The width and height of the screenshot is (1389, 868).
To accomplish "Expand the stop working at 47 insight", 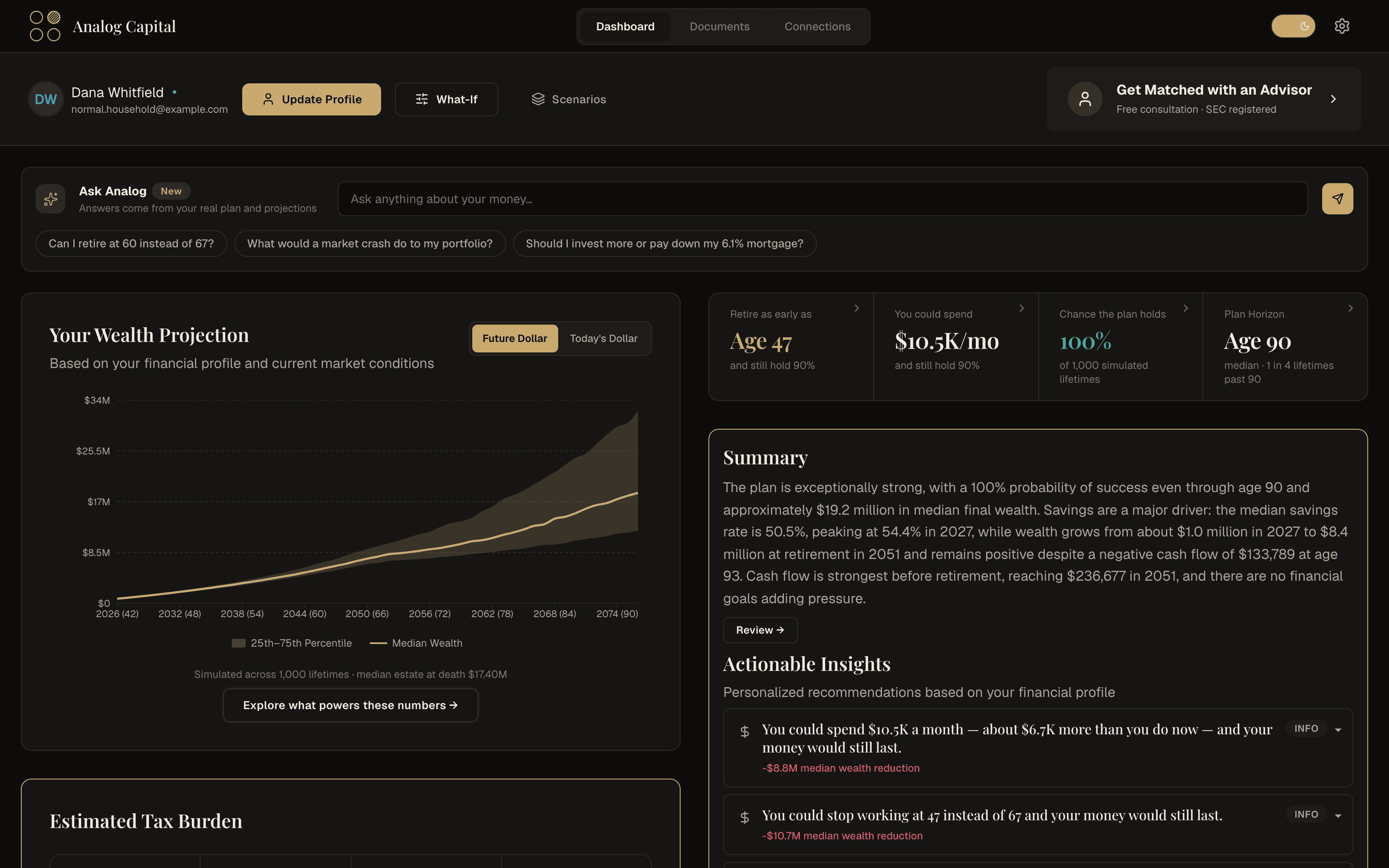I will click(1338, 816).
